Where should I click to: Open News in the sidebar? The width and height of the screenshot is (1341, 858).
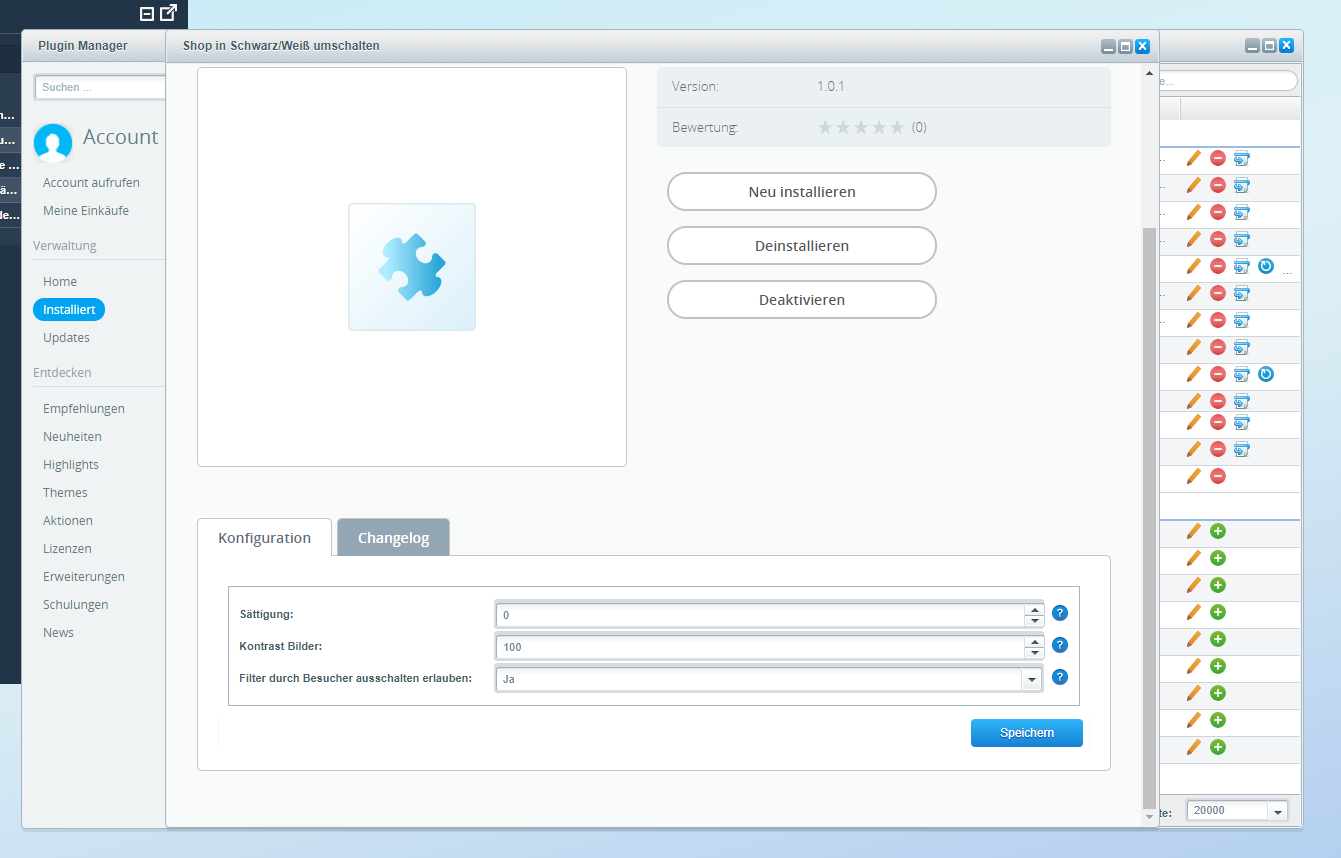(58, 632)
